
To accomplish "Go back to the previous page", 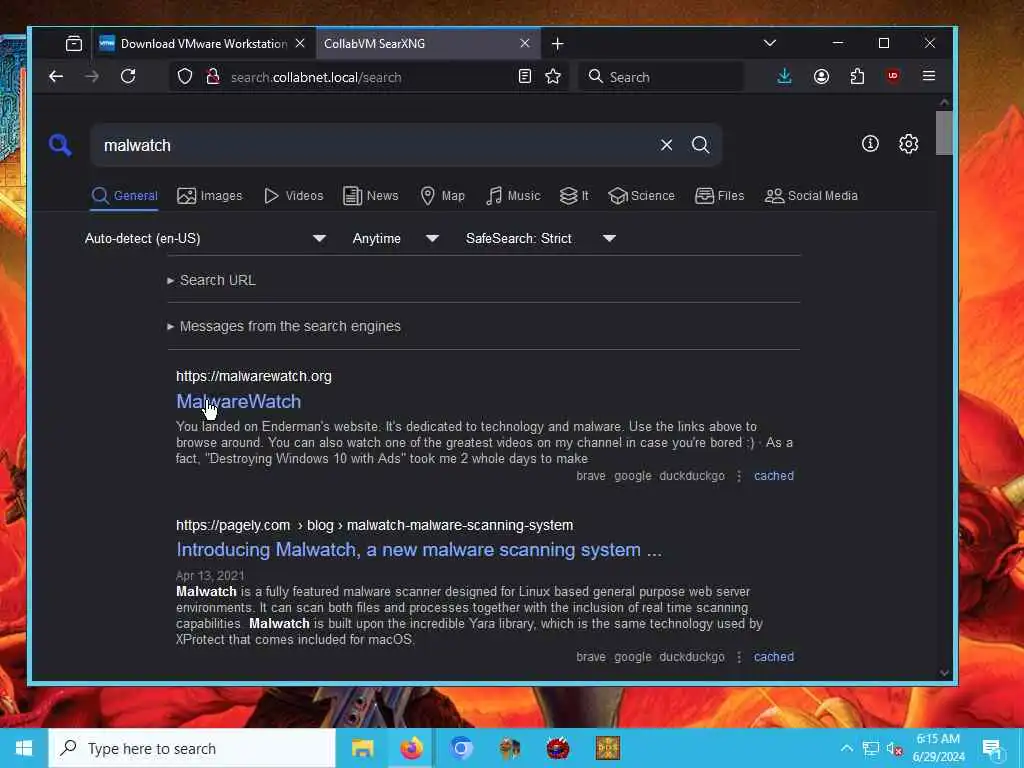I will [x=56, y=76].
